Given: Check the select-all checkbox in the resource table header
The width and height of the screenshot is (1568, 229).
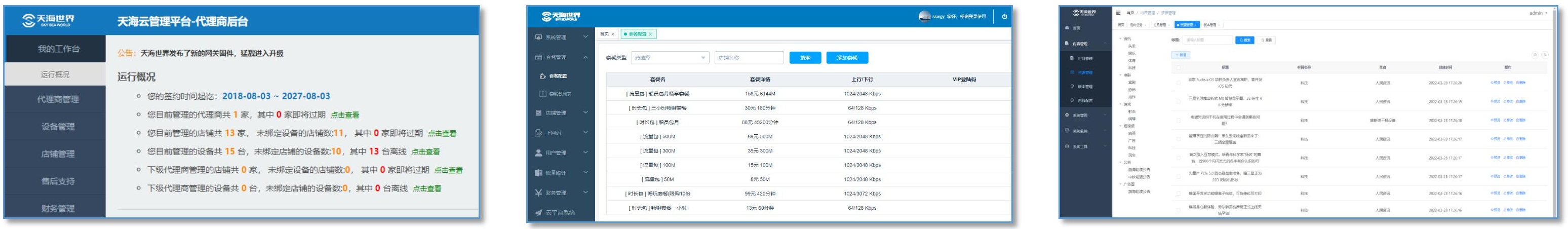Looking at the screenshot, I should (1179, 67).
